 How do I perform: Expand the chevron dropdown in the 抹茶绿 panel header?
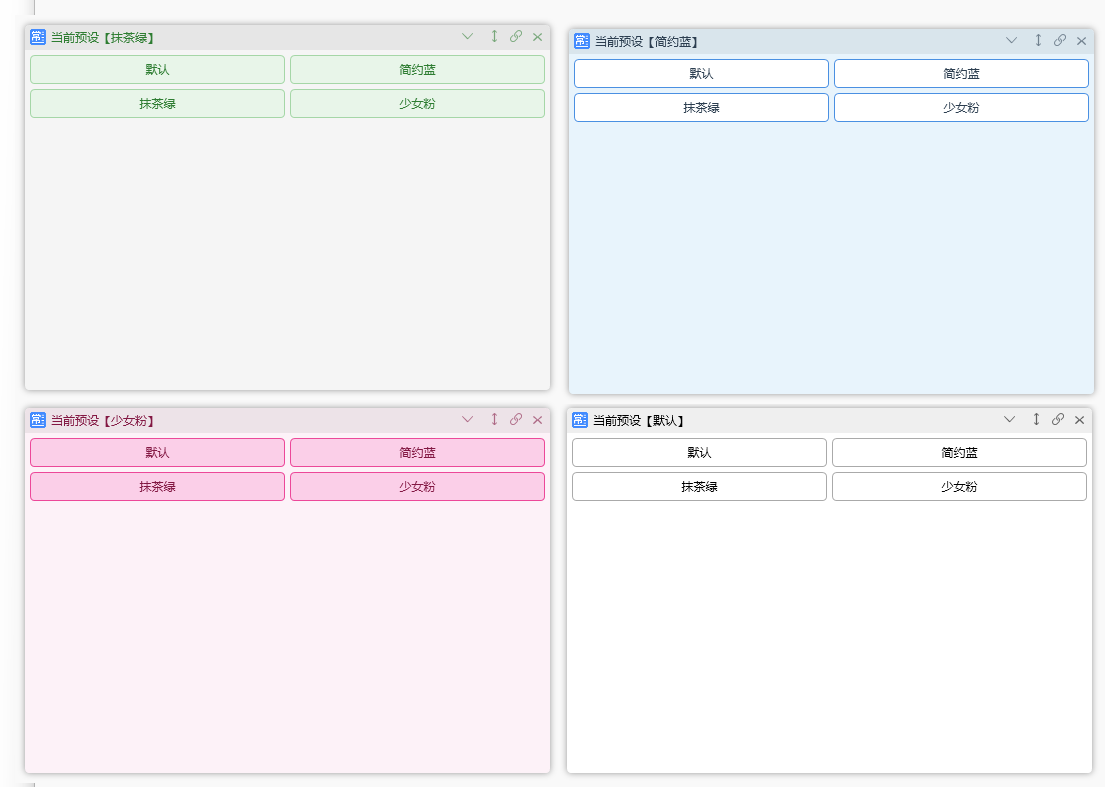tap(467, 37)
